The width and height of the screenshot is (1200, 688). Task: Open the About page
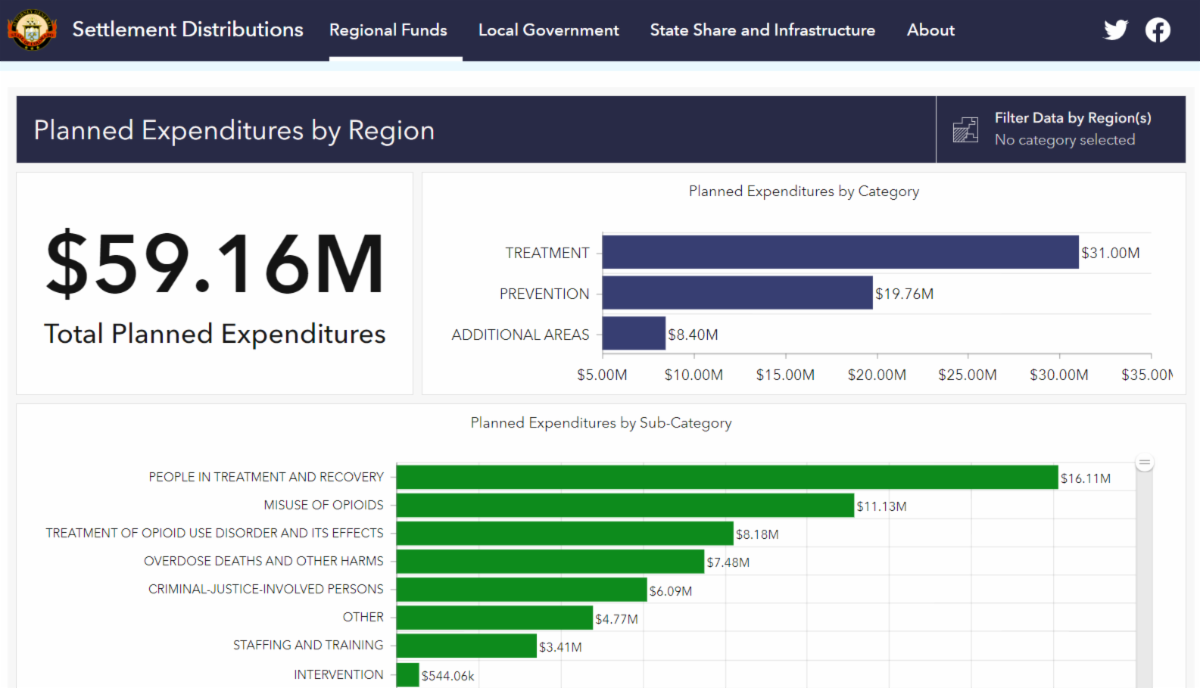point(930,30)
